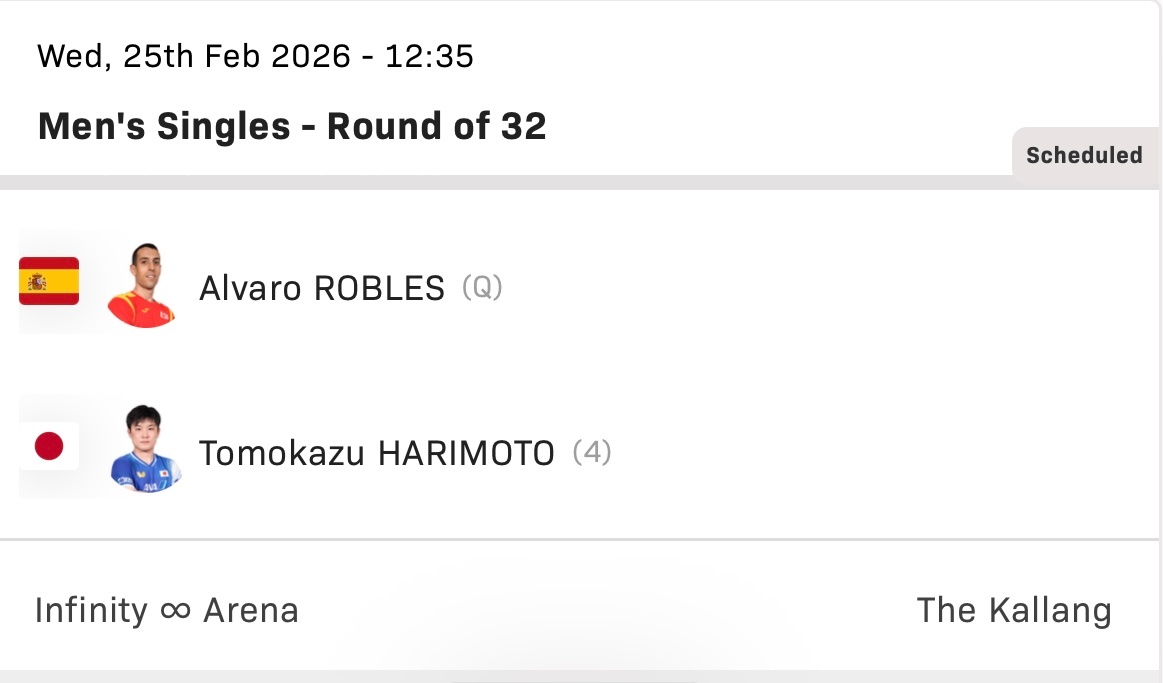Click the word Arena in the venue name
Viewport: 1163px width, 683px height.
[x=251, y=610]
